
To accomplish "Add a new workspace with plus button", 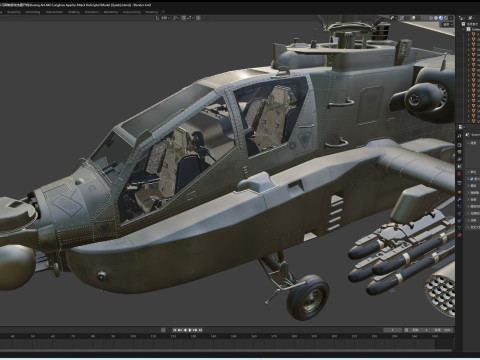I will [163, 12].
